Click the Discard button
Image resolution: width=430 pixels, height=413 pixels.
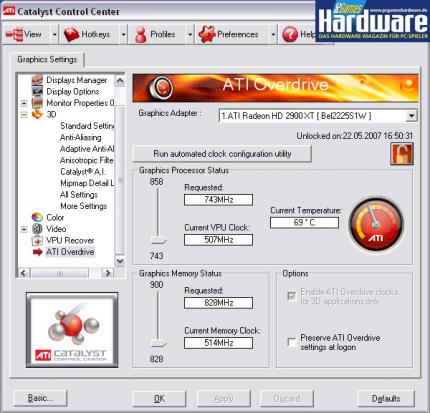click(x=286, y=398)
